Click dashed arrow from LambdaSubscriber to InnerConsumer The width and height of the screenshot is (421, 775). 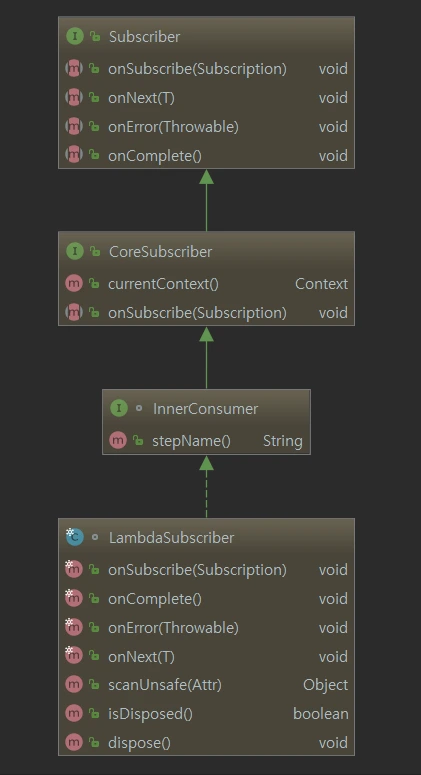pyautogui.click(x=207, y=486)
